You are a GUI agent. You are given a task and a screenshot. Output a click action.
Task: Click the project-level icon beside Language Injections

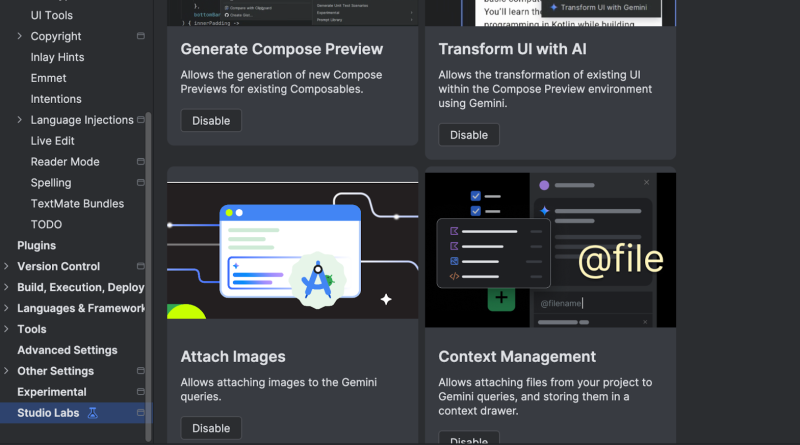pos(140,120)
